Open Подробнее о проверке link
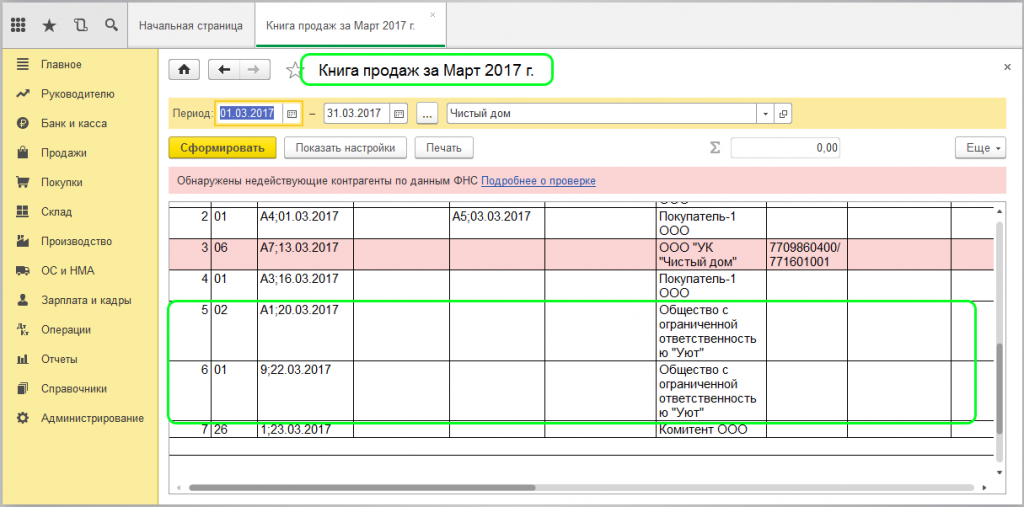The image size is (1024, 507). point(538,181)
